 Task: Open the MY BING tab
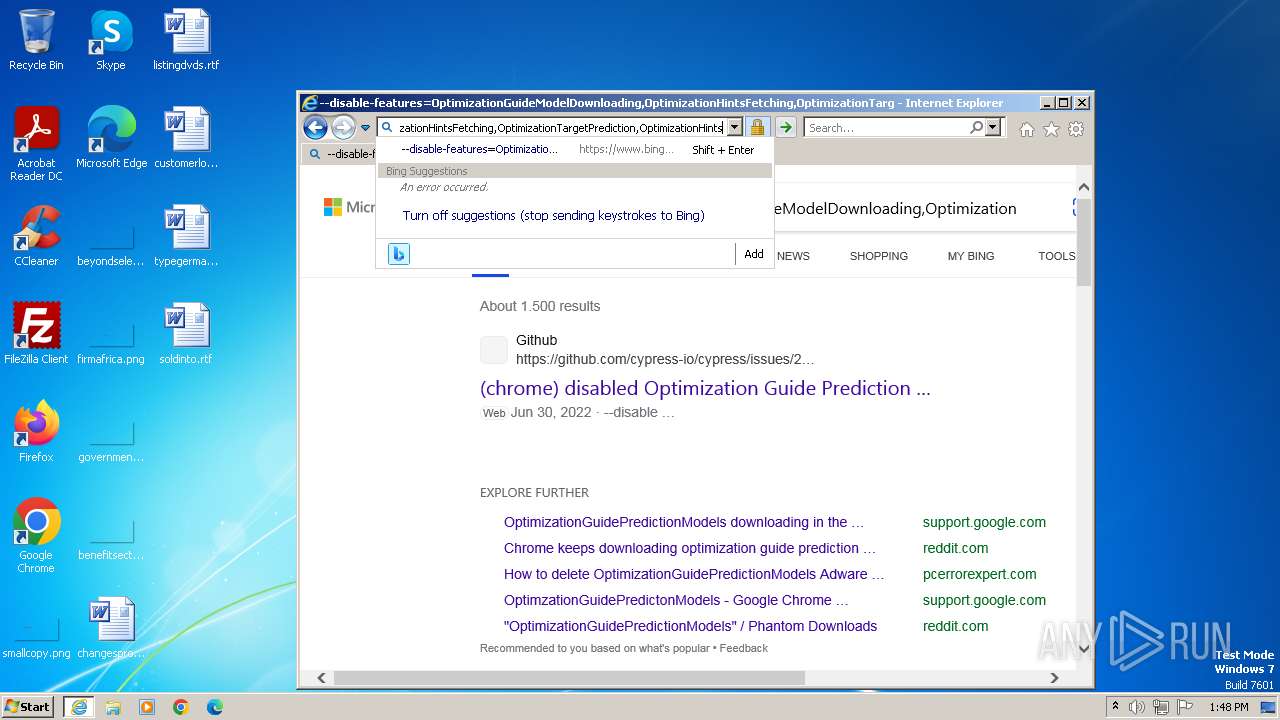971,256
